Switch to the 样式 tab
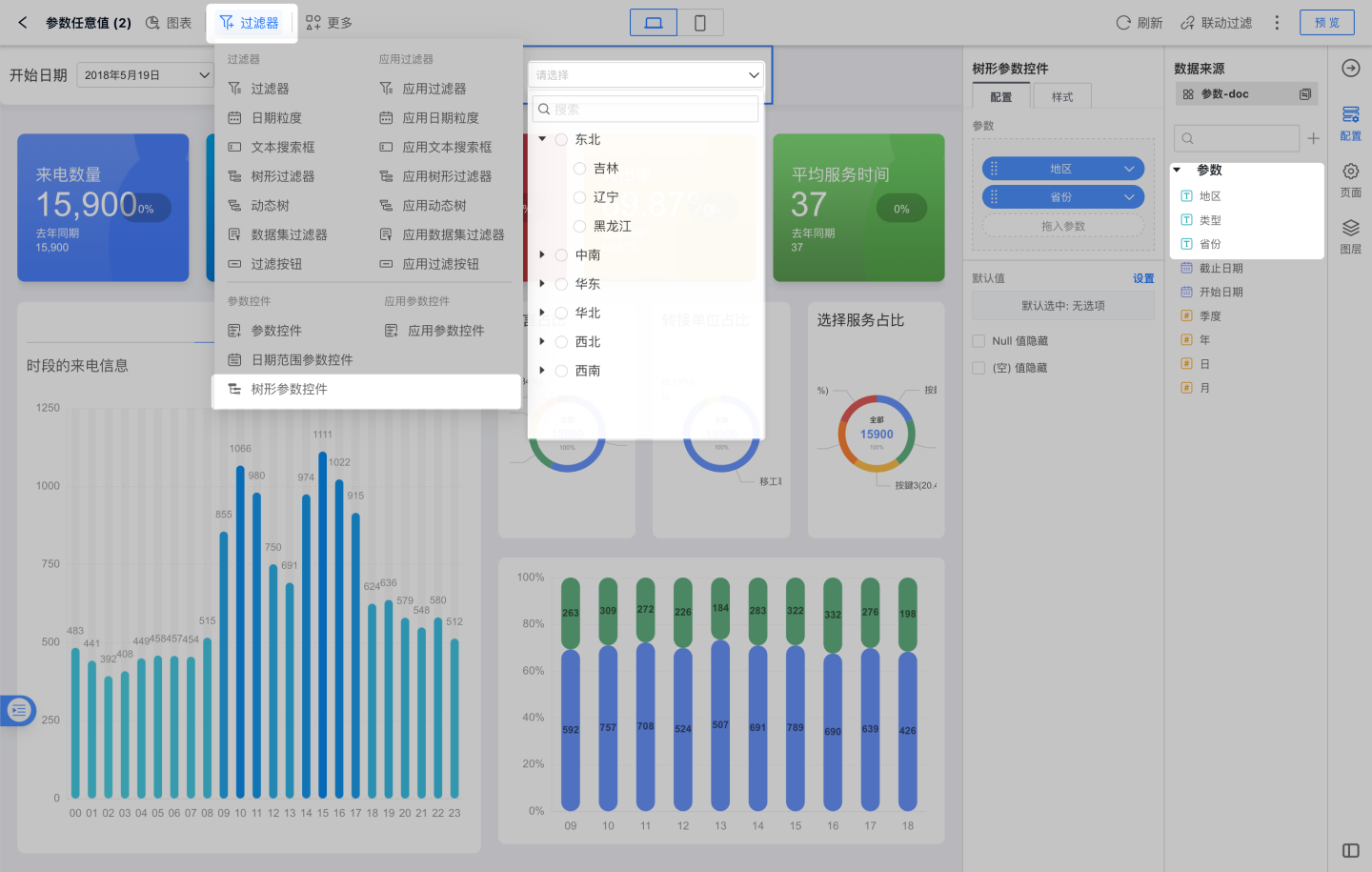 point(1061,97)
